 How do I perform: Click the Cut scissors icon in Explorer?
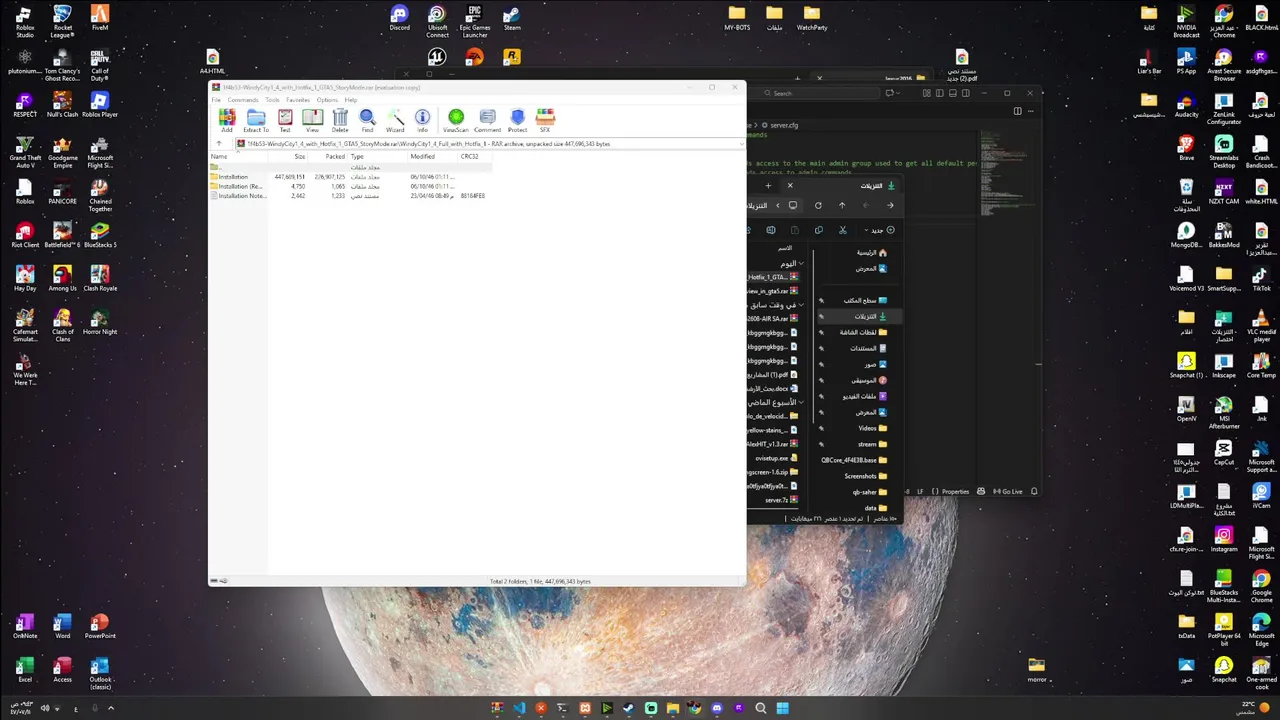[843, 230]
